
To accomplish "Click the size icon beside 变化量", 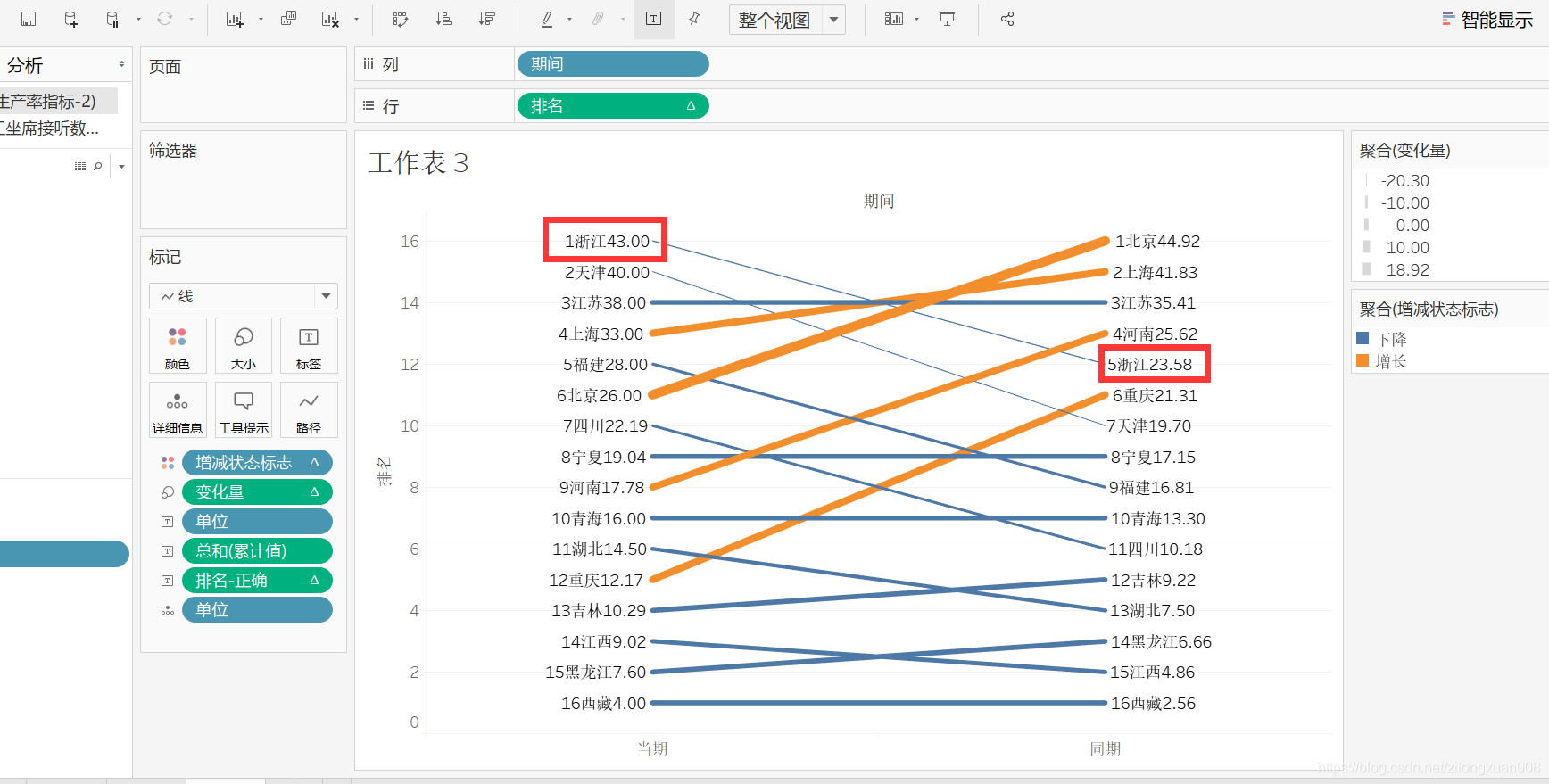I will tap(168, 492).
